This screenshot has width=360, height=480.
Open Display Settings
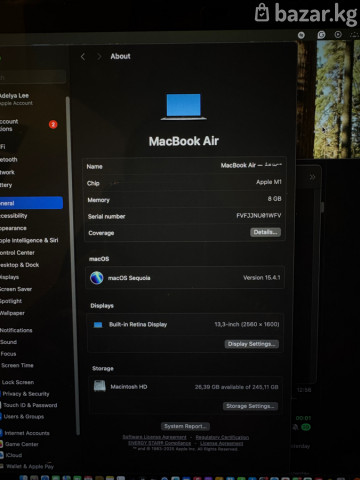[x=252, y=344]
